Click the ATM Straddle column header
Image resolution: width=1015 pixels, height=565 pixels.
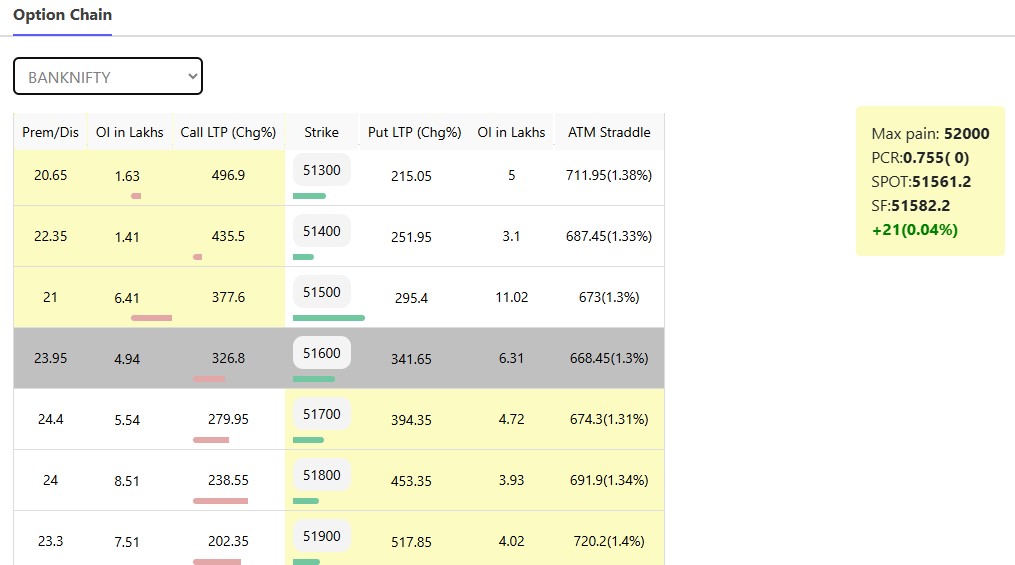click(609, 132)
